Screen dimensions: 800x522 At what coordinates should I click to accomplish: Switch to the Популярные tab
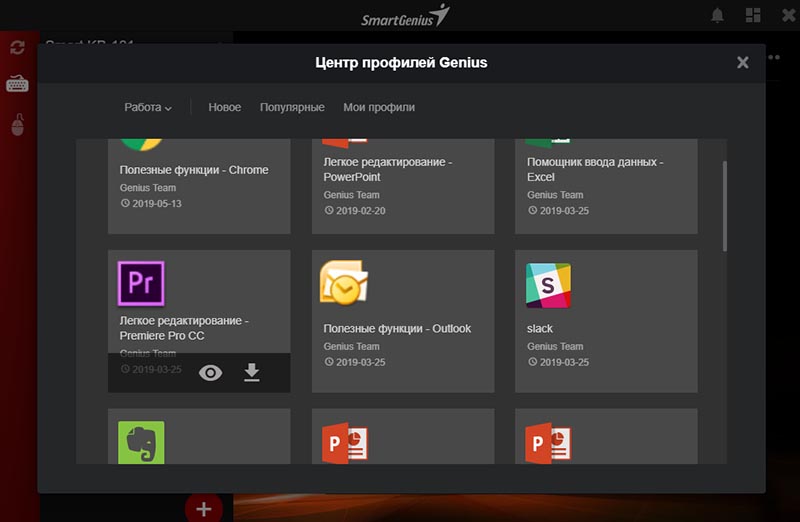pyautogui.click(x=292, y=107)
